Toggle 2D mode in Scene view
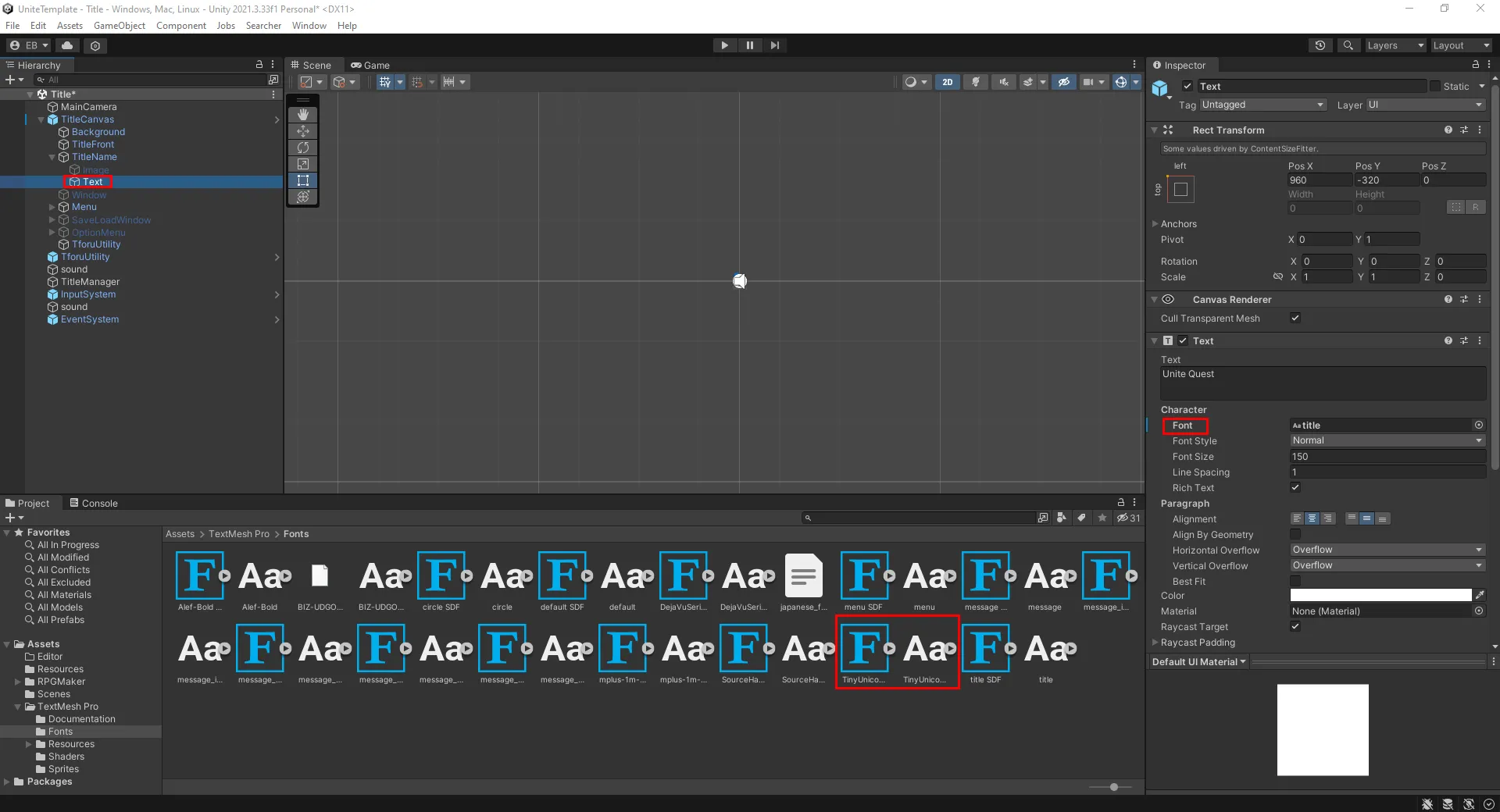Screen dimensions: 1500x812 [x=948, y=82]
